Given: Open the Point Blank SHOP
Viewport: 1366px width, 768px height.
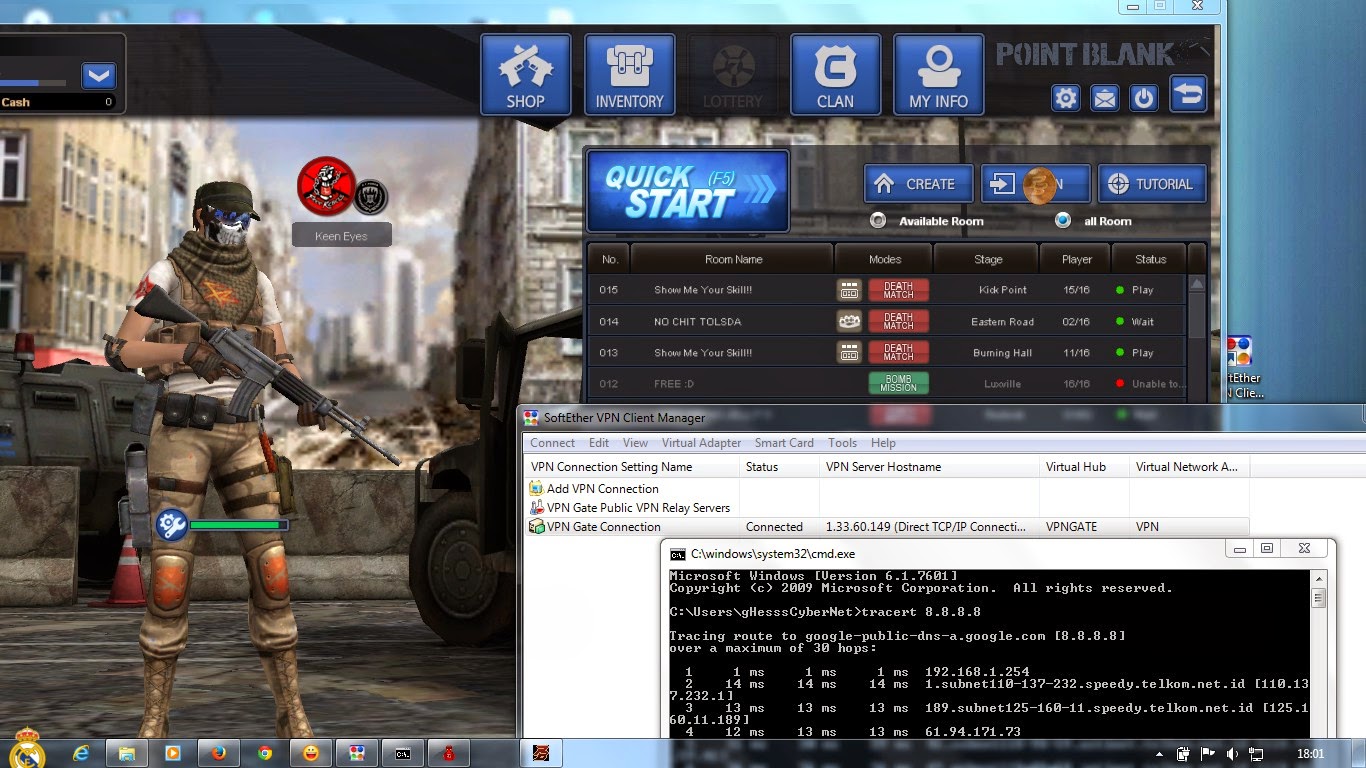Looking at the screenshot, I should coord(525,74).
